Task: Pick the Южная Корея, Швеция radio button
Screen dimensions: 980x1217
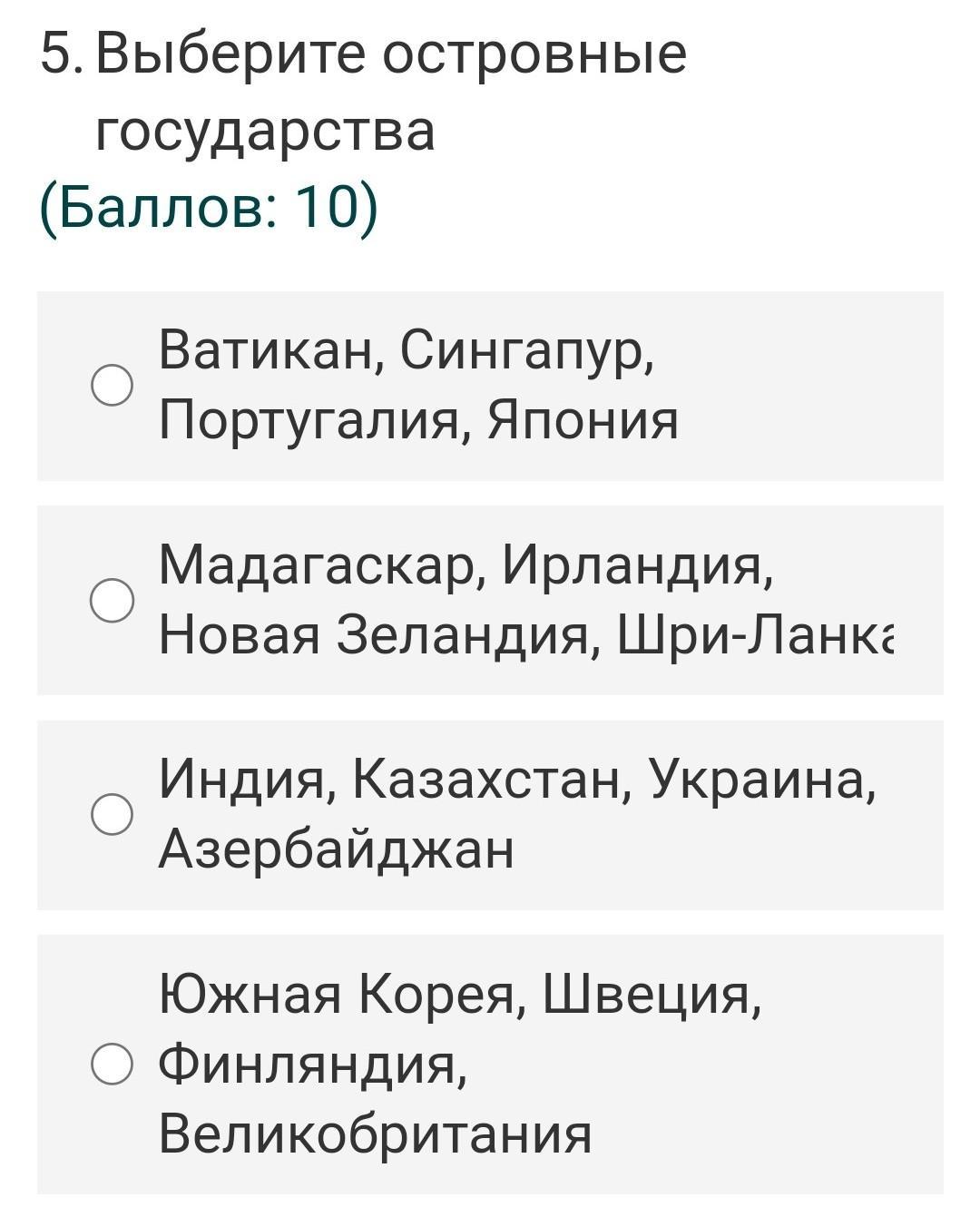Action: pos(112,1064)
